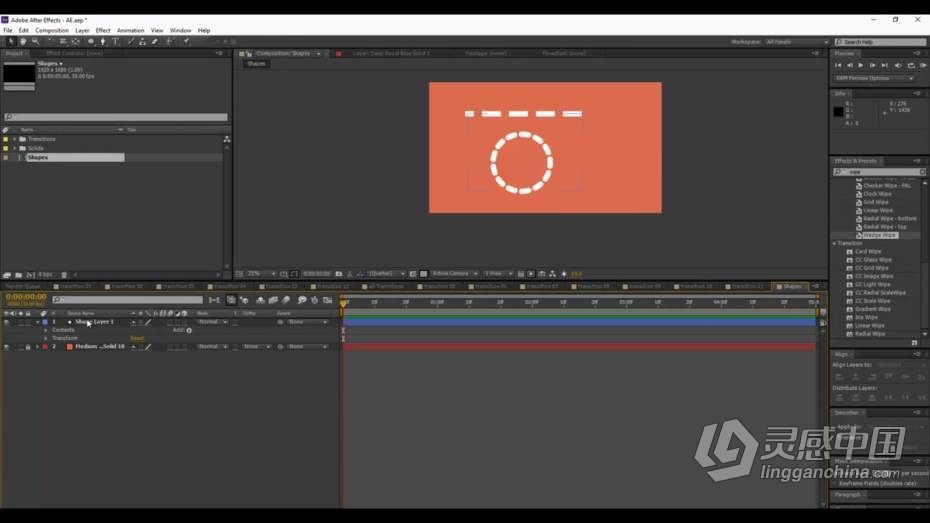The height and width of the screenshot is (523, 930).
Task: Select the Clone Stamp tool
Action: (142, 42)
